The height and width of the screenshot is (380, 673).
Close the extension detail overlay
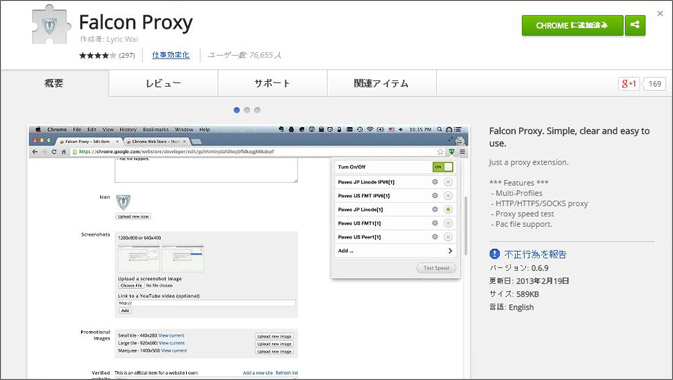point(660,14)
